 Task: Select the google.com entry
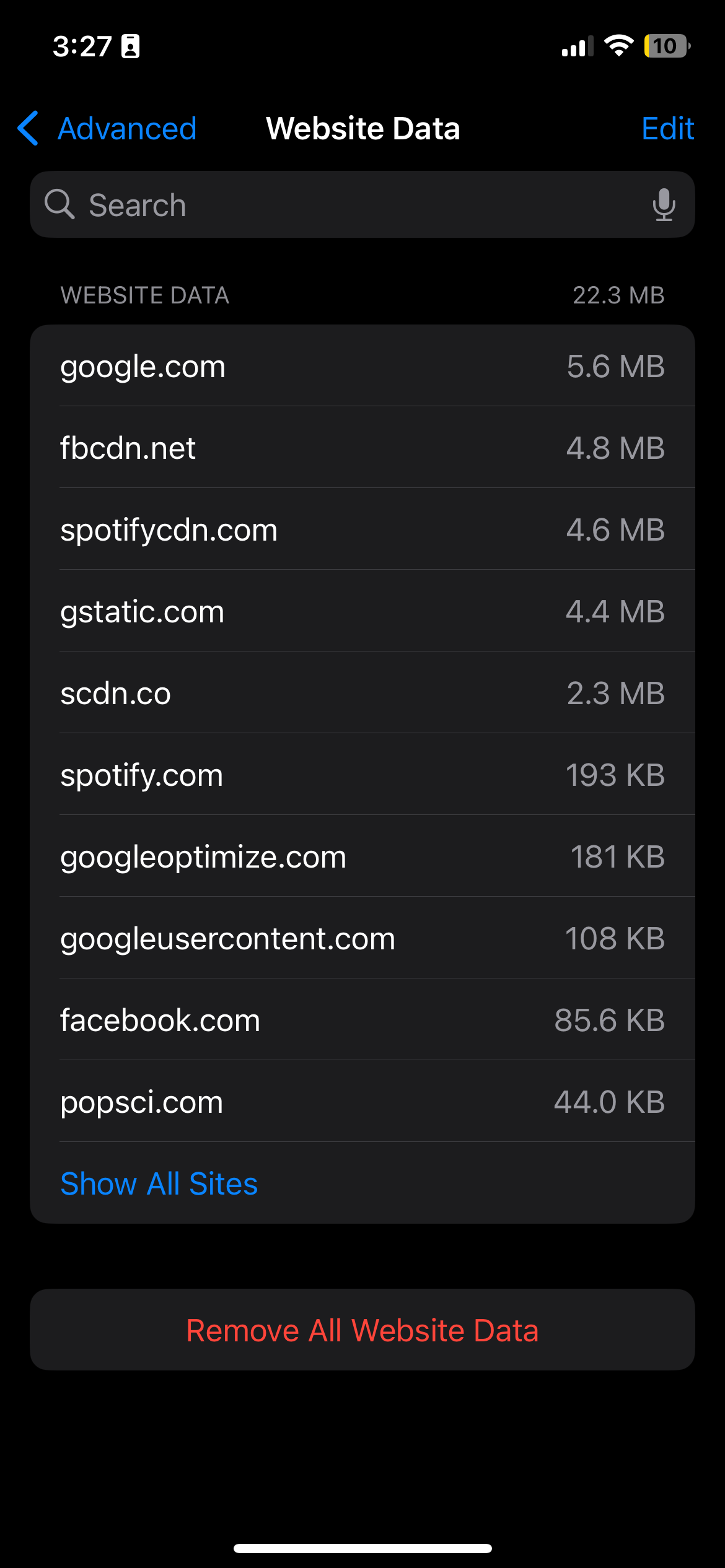(x=362, y=366)
